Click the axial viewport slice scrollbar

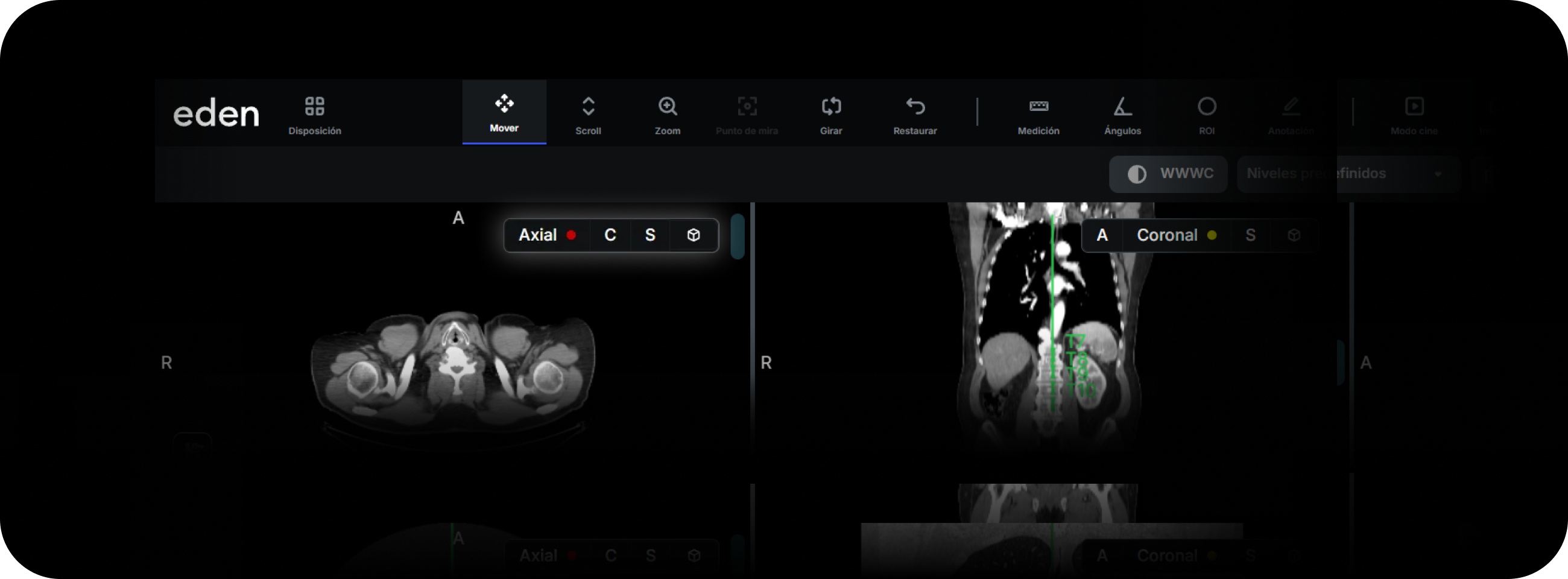coord(737,236)
